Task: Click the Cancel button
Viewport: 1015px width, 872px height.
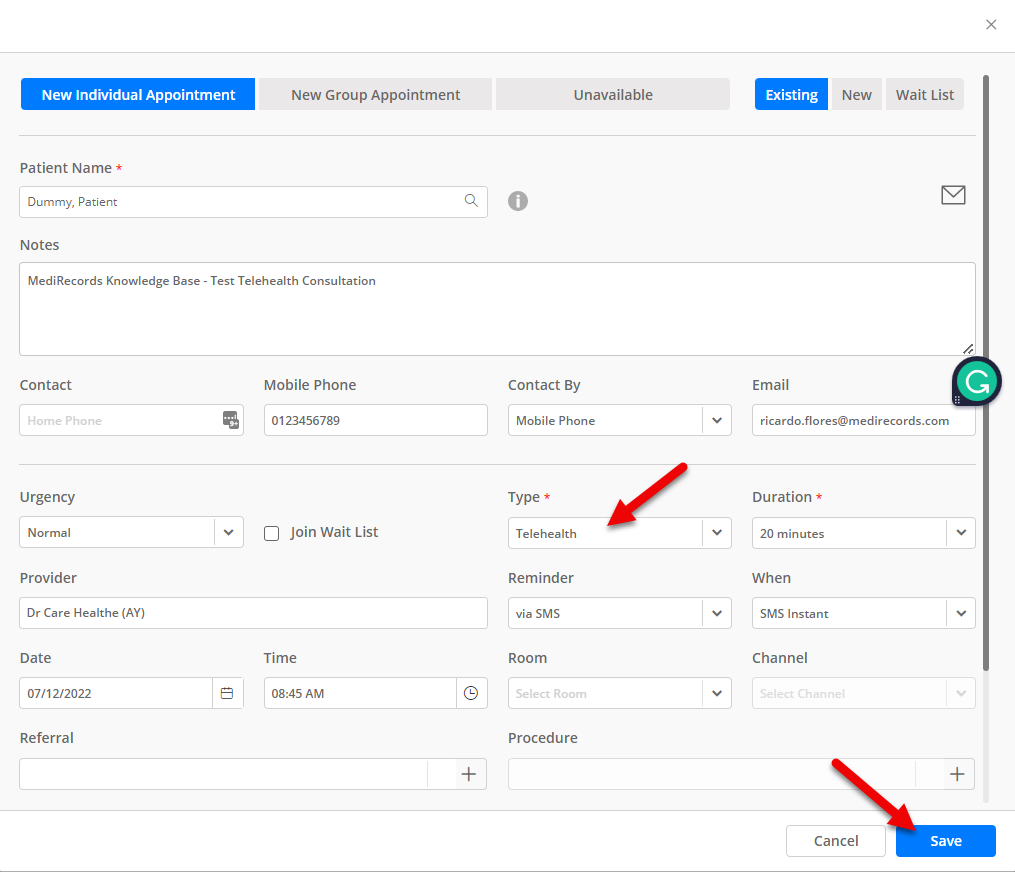Action: click(x=836, y=841)
